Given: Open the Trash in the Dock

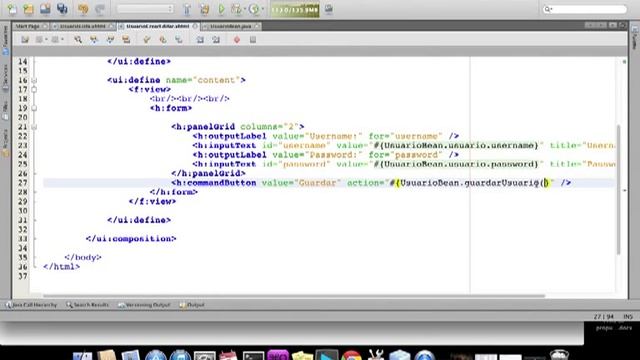Looking at the screenshot, I should pyautogui.click(x=559, y=355).
